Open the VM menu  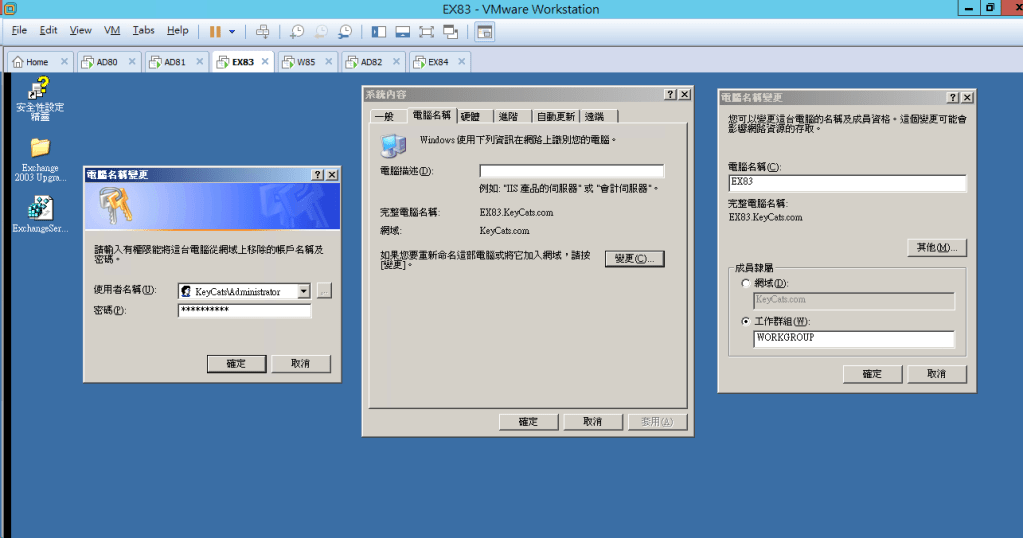click(x=112, y=31)
